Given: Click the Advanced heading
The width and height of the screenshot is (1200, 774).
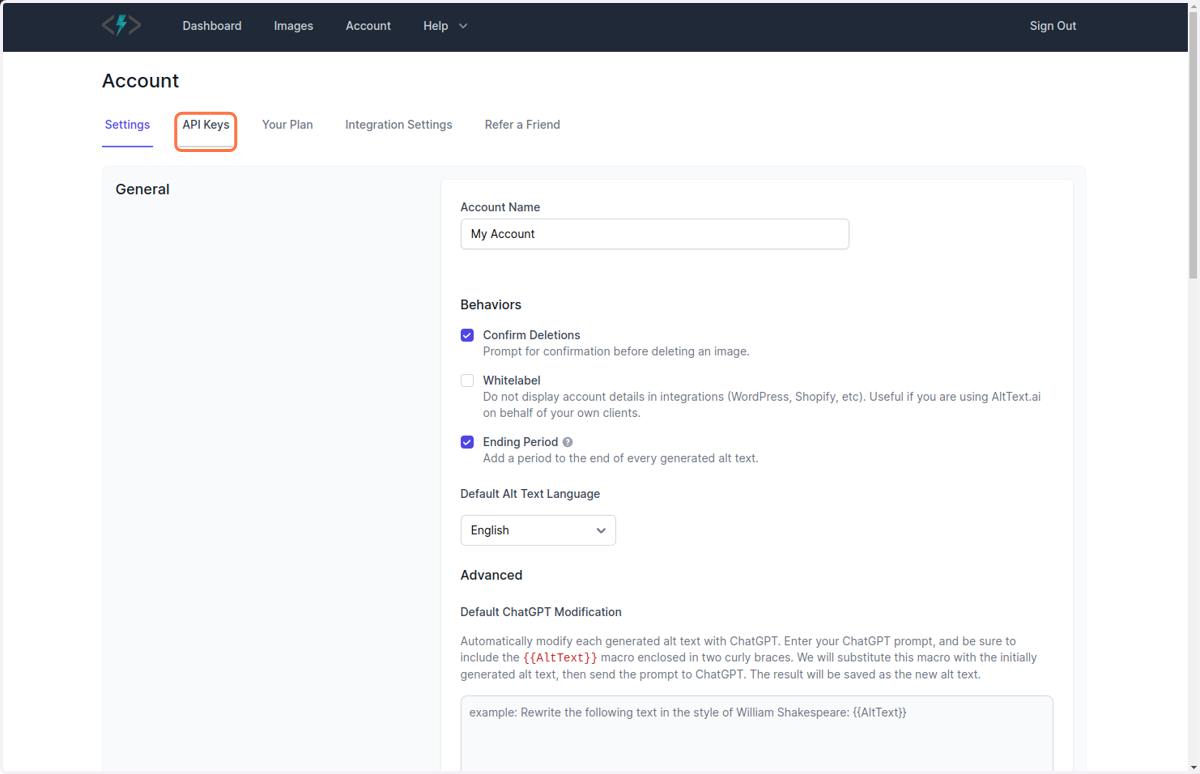Looking at the screenshot, I should (x=491, y=575).
